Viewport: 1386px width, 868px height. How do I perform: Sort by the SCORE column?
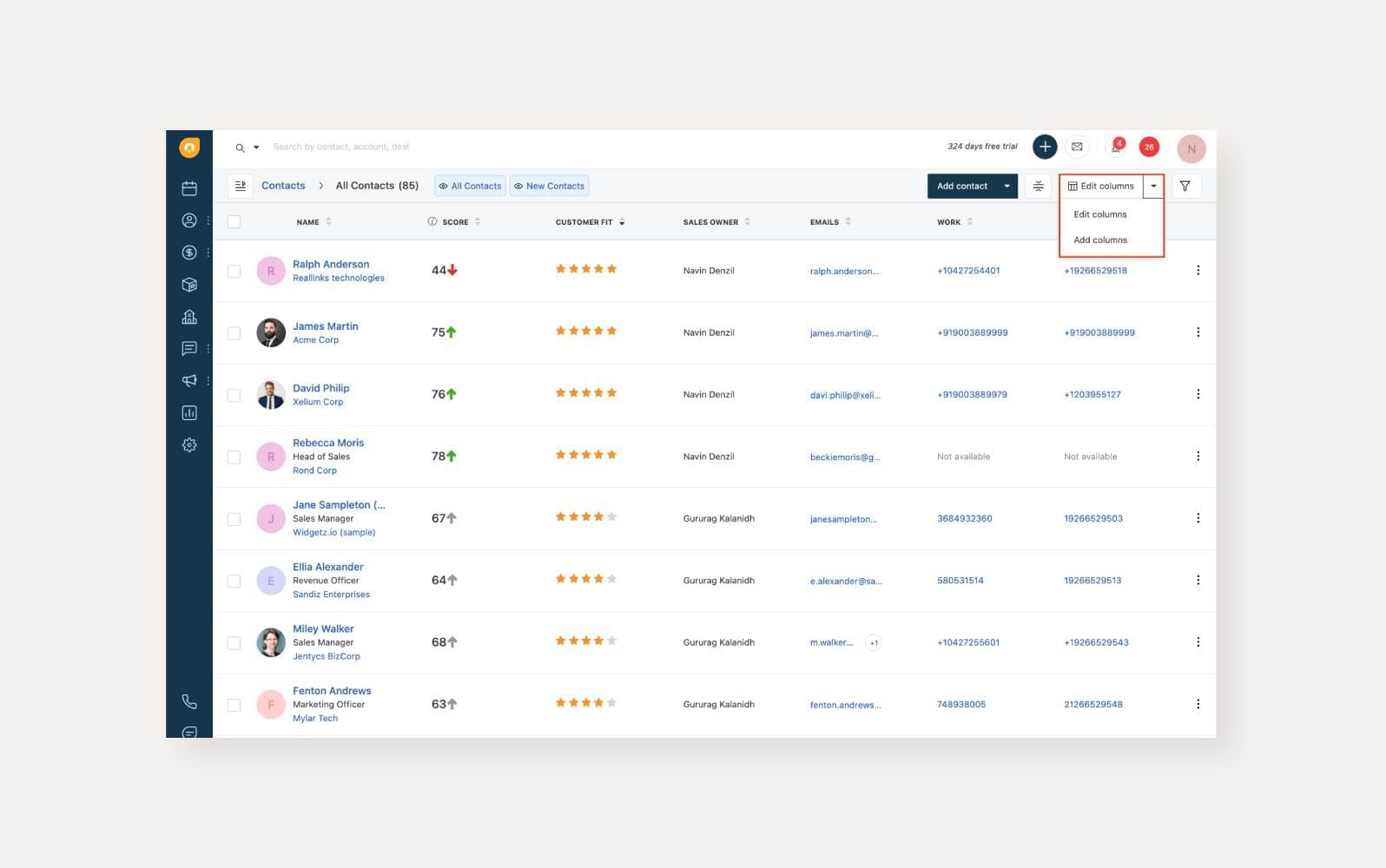pyautogui.click(x=478, y=222)
